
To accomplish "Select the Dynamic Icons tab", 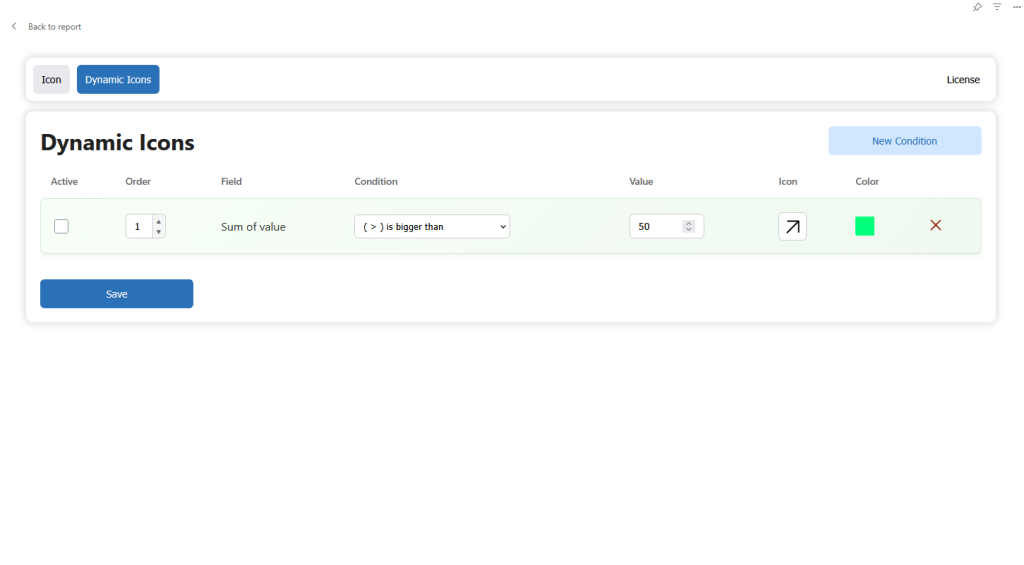I will click(x=118, y=80).
